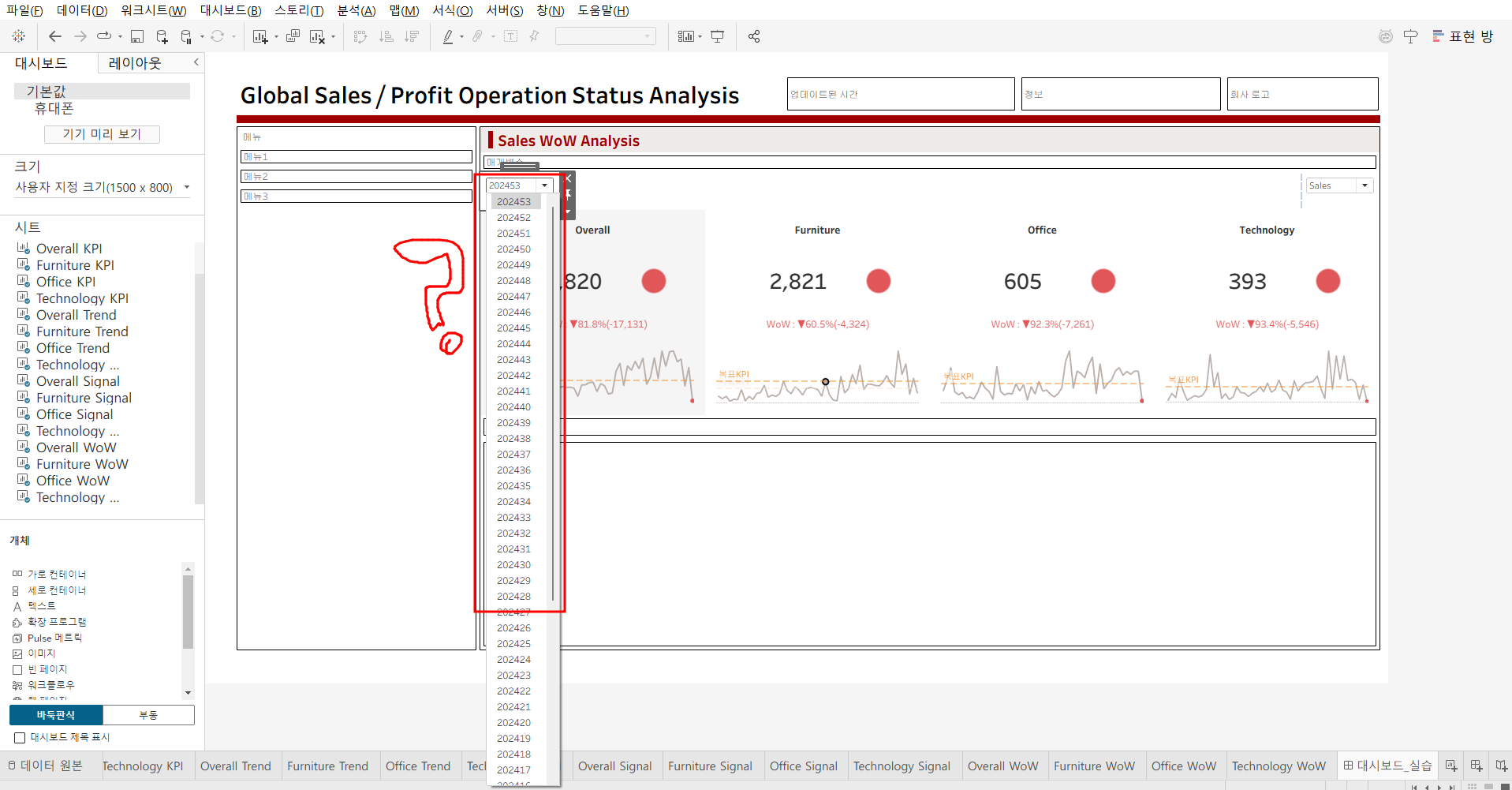Check the 대시보드 제목 표시 checkbox

(20, 738)
